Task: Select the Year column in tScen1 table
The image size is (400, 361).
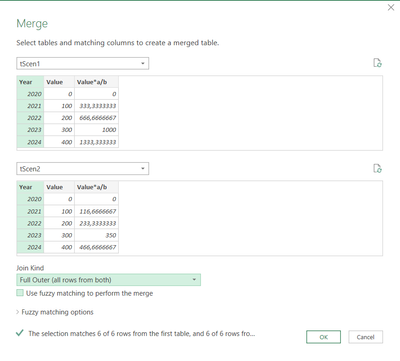Action: pos(30,82)
